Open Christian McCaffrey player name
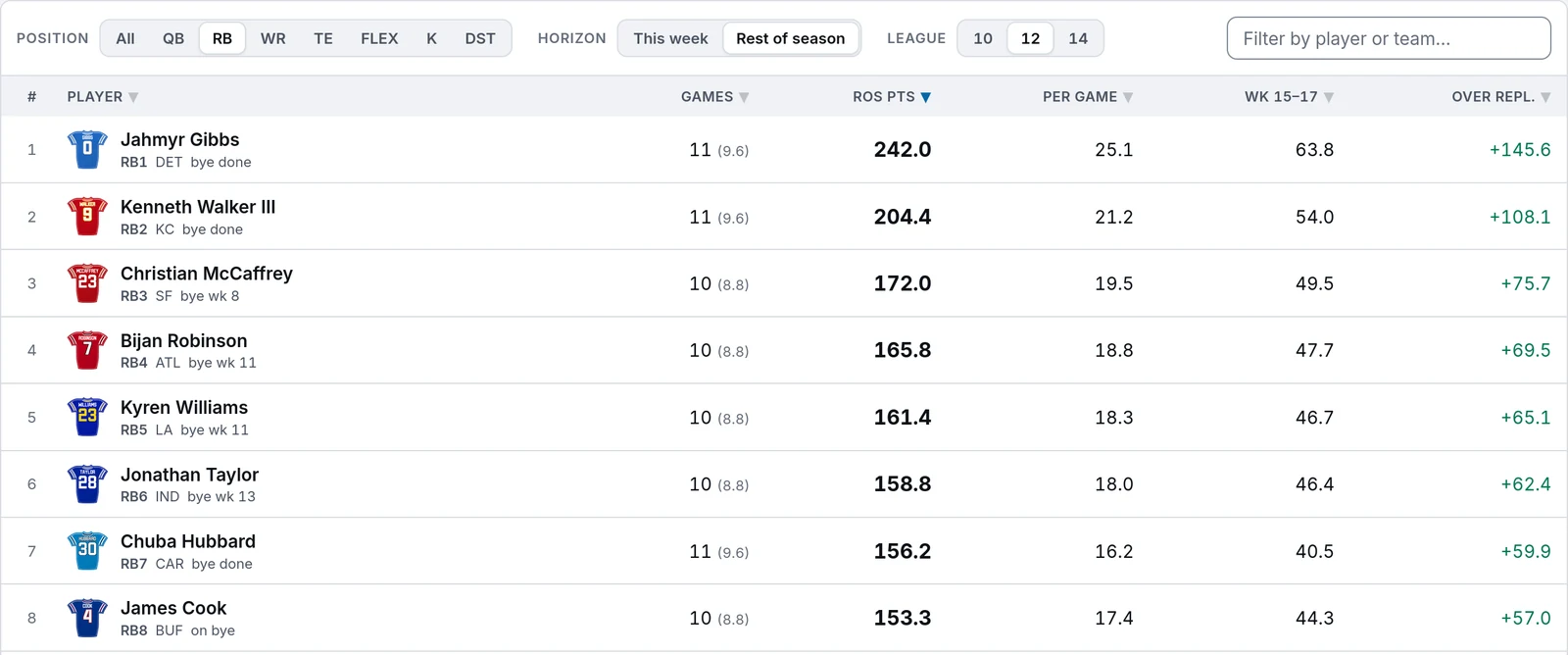 (x=207, y=274)
